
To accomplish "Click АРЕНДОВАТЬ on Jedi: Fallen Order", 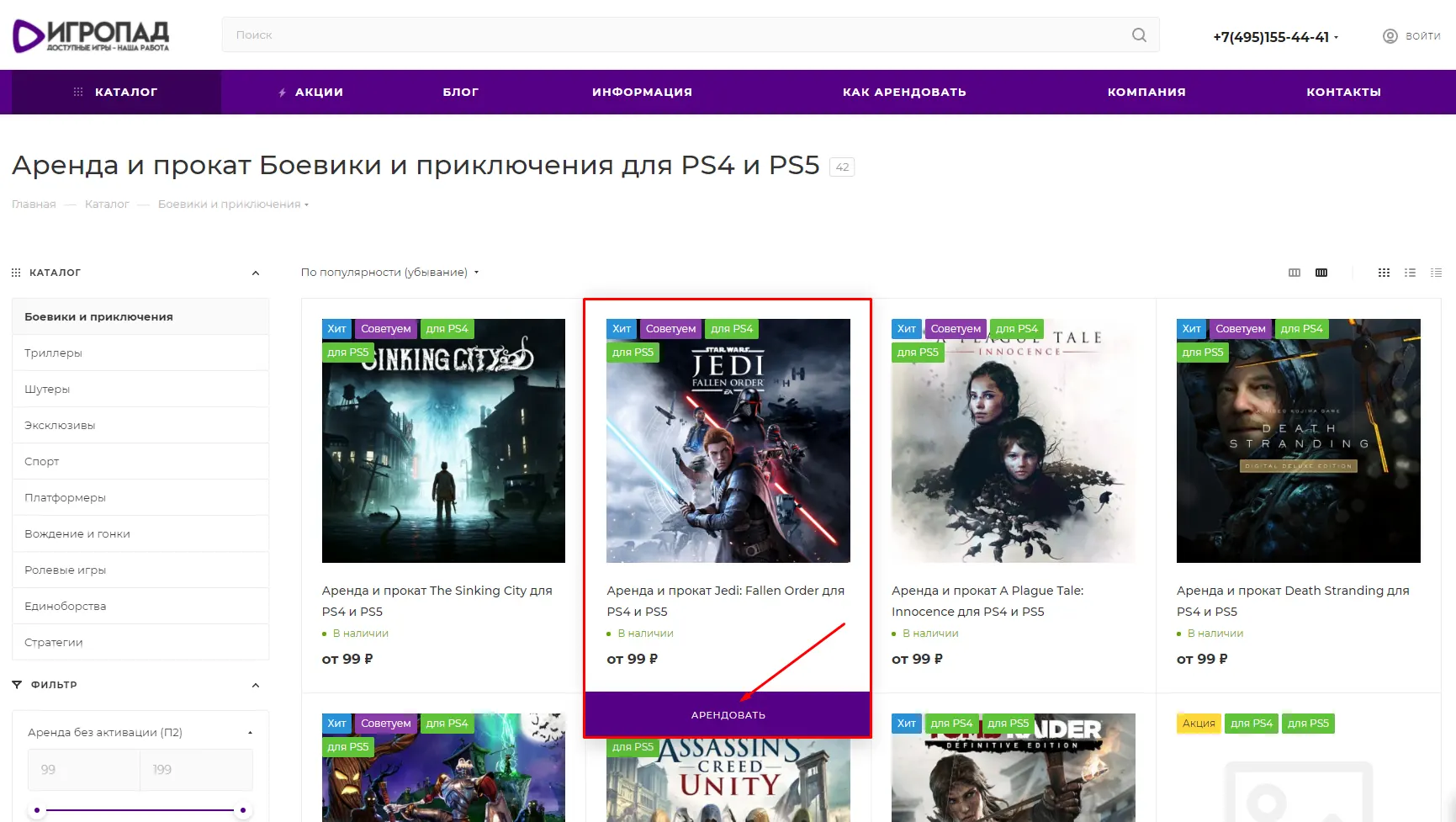I will pos(727,713).
